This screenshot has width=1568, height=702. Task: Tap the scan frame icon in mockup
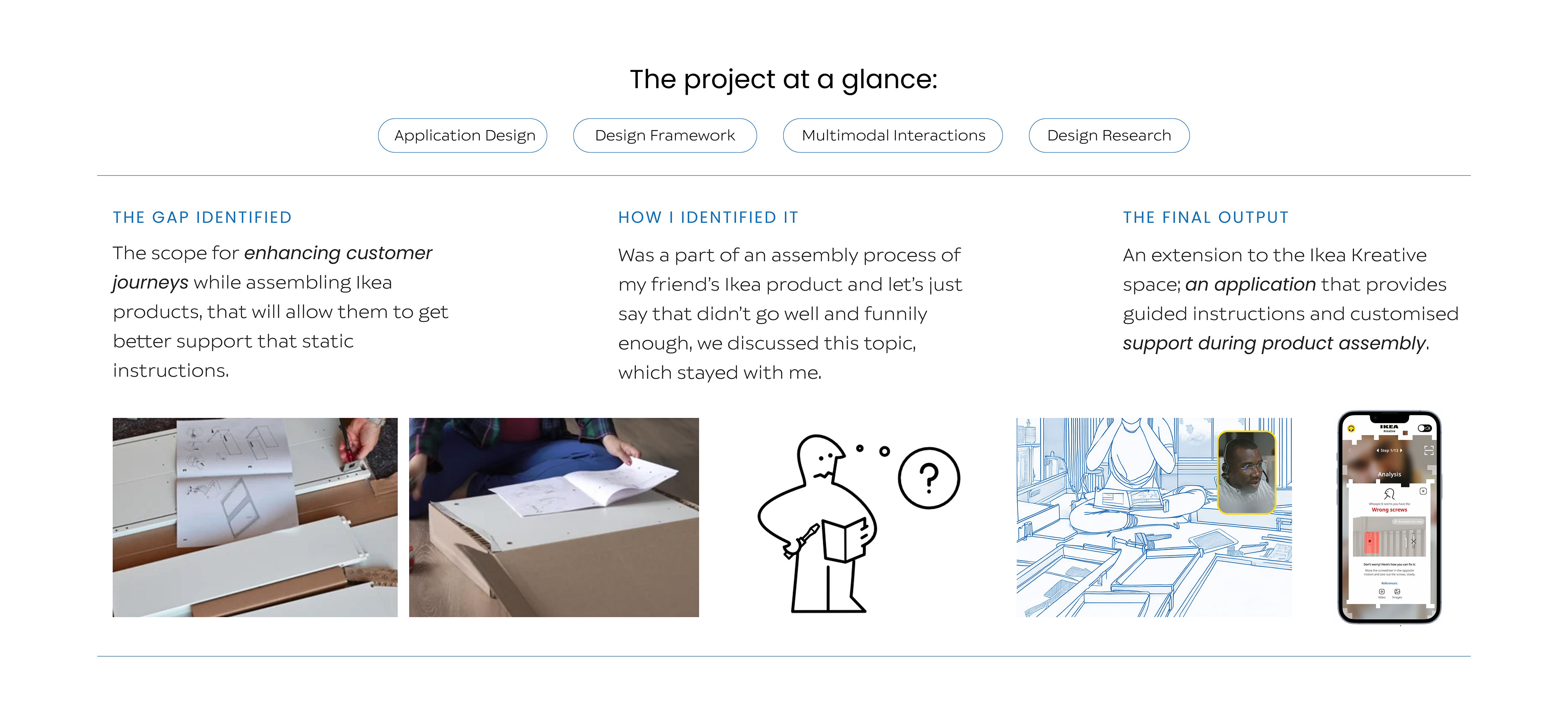[1429, 451]
